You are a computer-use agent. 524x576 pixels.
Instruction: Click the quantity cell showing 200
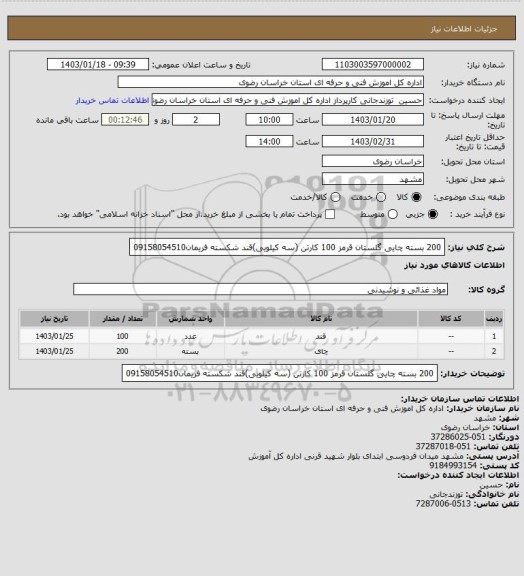pyautogui.click(x=122, y=351)
